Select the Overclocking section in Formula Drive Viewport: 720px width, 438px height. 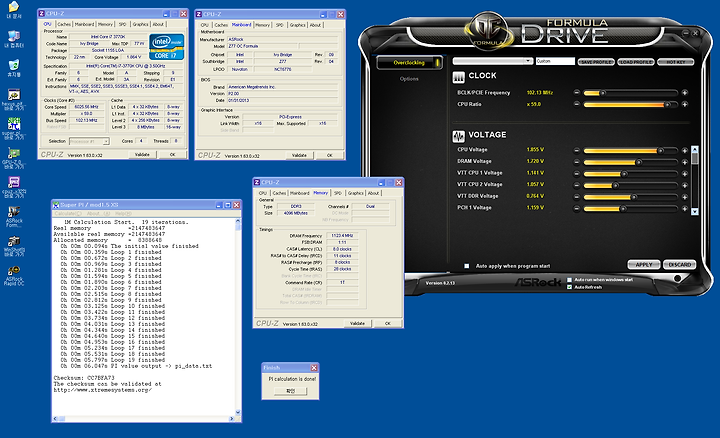[409, 62]
